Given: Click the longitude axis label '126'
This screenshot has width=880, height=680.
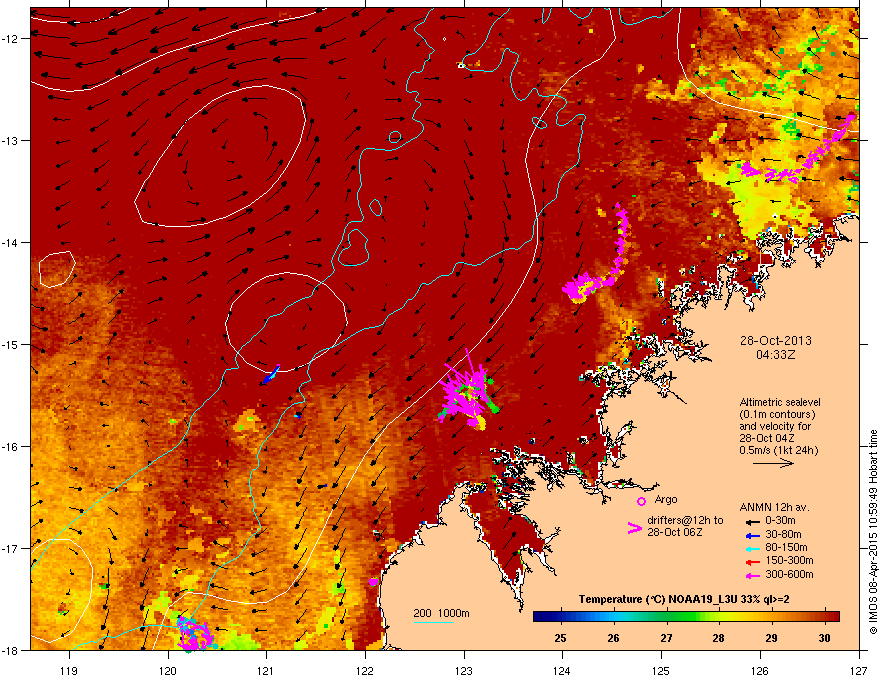Looking at the screenshot, I should point(760,670).
